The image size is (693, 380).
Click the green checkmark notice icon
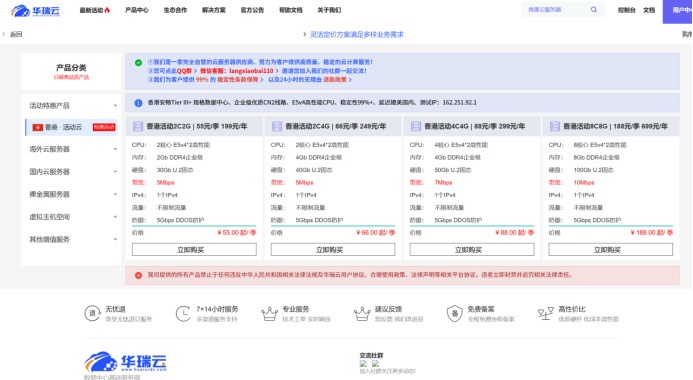138,63
